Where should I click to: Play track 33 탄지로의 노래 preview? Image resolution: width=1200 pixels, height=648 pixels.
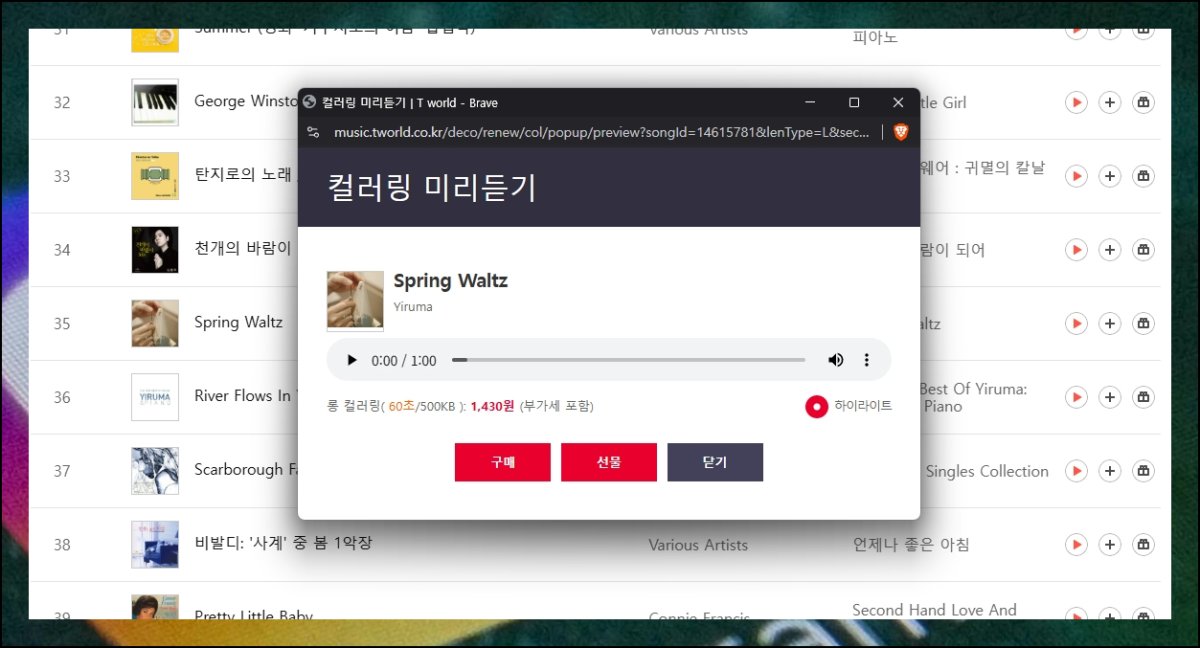click(1076, 176)
